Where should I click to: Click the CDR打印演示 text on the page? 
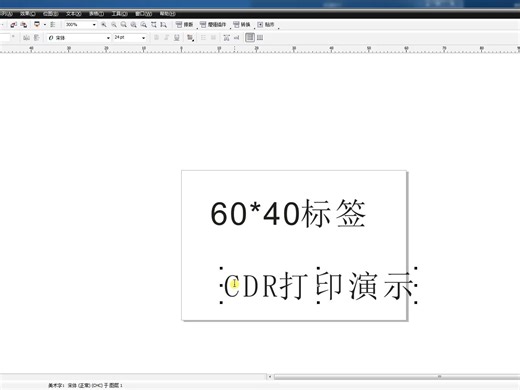click(318, 286)
